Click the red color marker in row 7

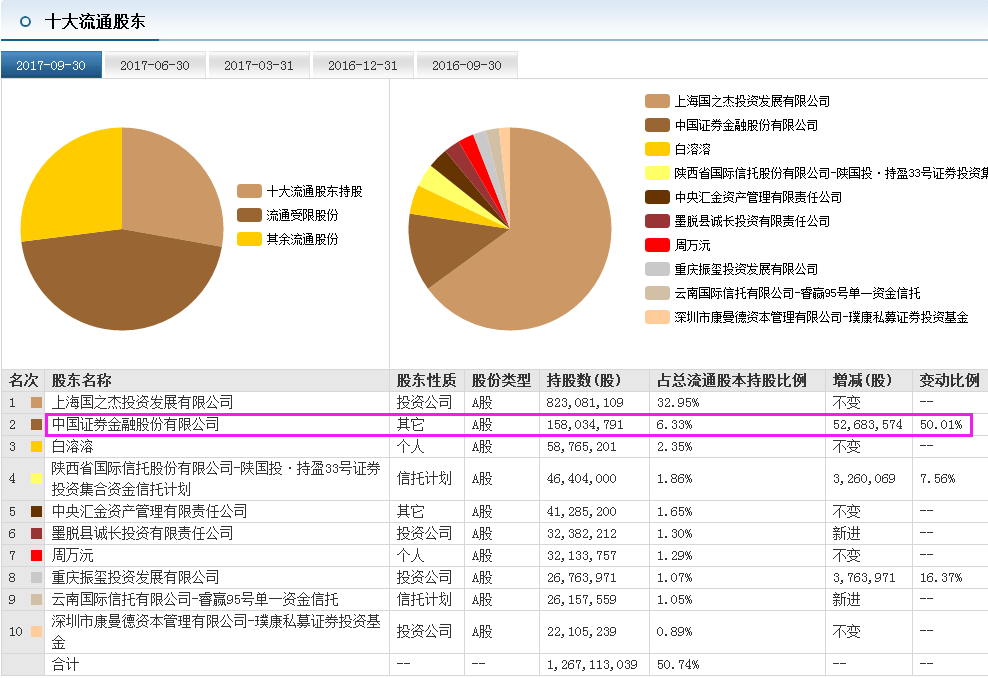pyautogui.click(x=37, y=556)
